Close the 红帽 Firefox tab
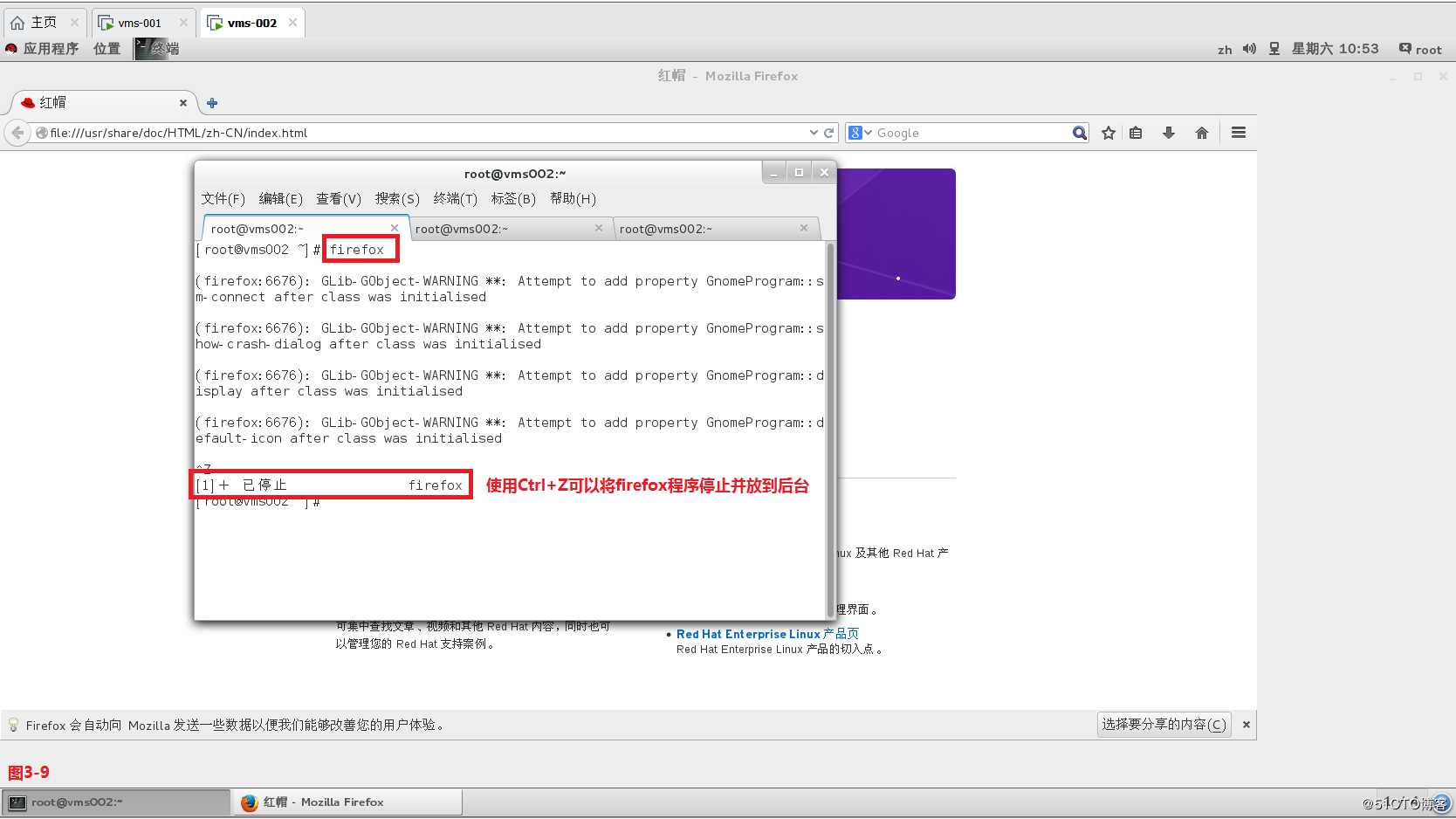This screenshot has height=819, width=1456. 183,103
